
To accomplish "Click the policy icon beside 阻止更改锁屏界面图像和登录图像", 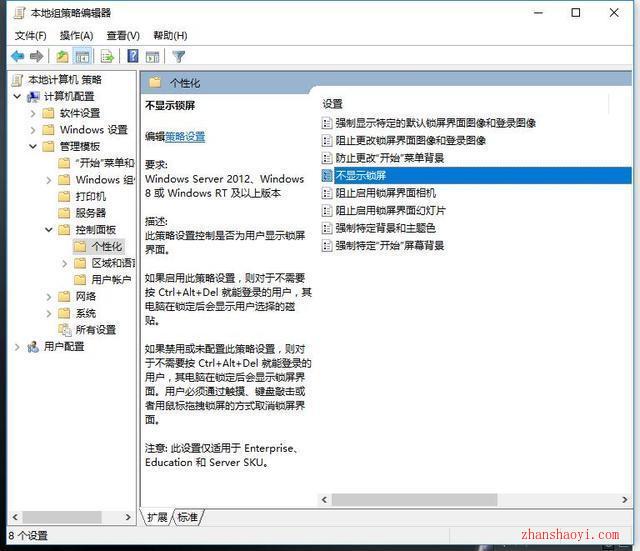I will pyautogui.click(x=327, y=140).
